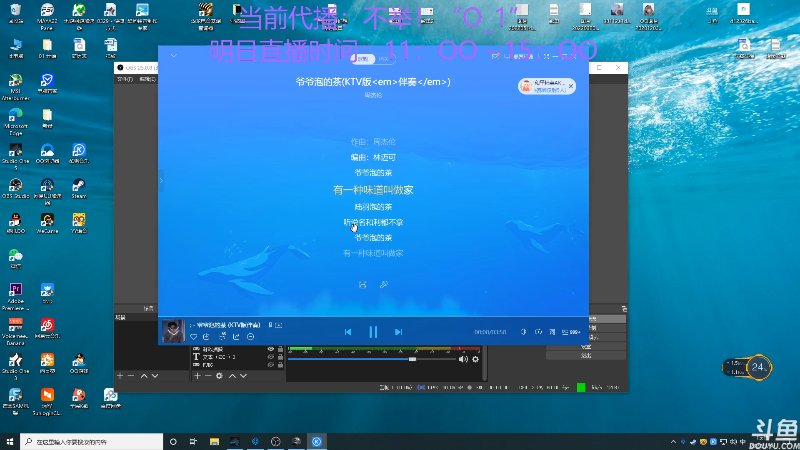Open the OBS Studio desktop shortcut

tap(16, 188)
